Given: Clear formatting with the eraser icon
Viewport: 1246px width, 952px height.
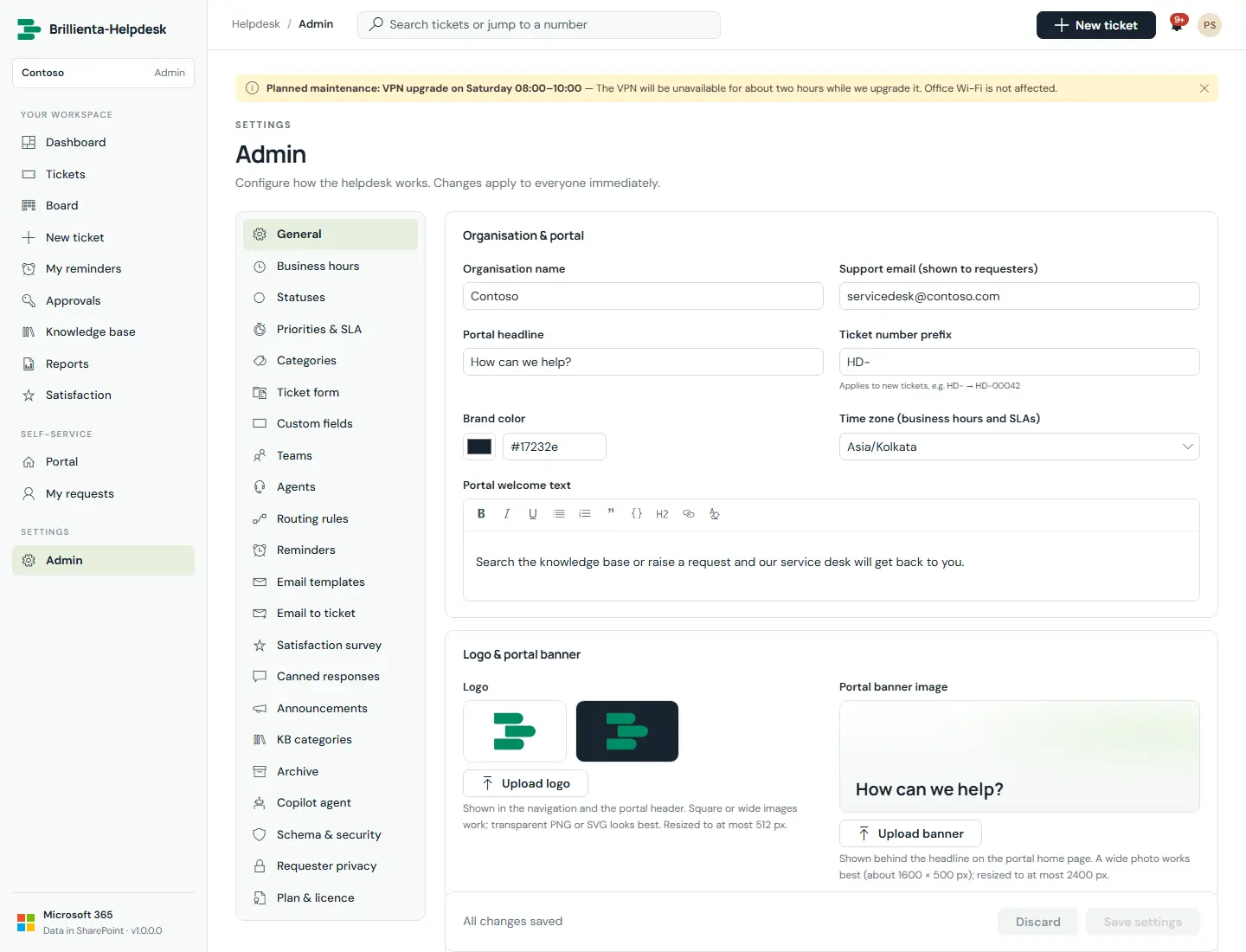Looking at the screenshot, I should pyautogui.click(x=715, y=513).
